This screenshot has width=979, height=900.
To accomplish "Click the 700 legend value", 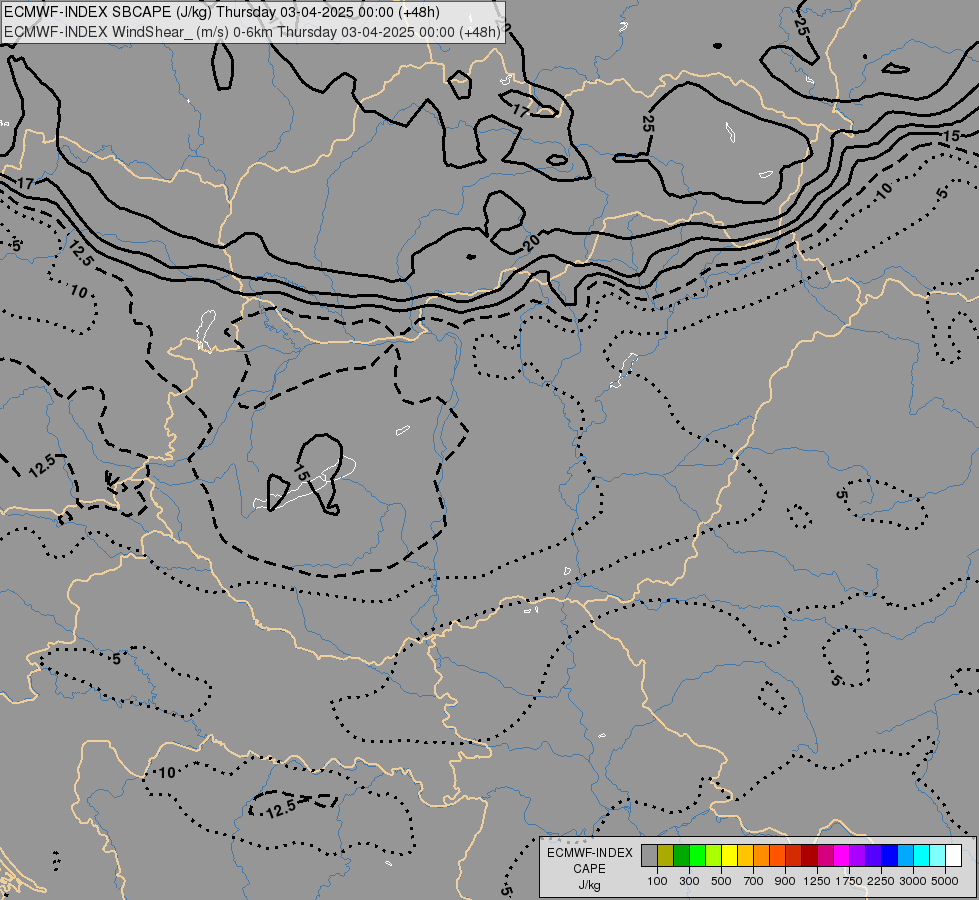I will pyautogui.click(x=754, y=881).
